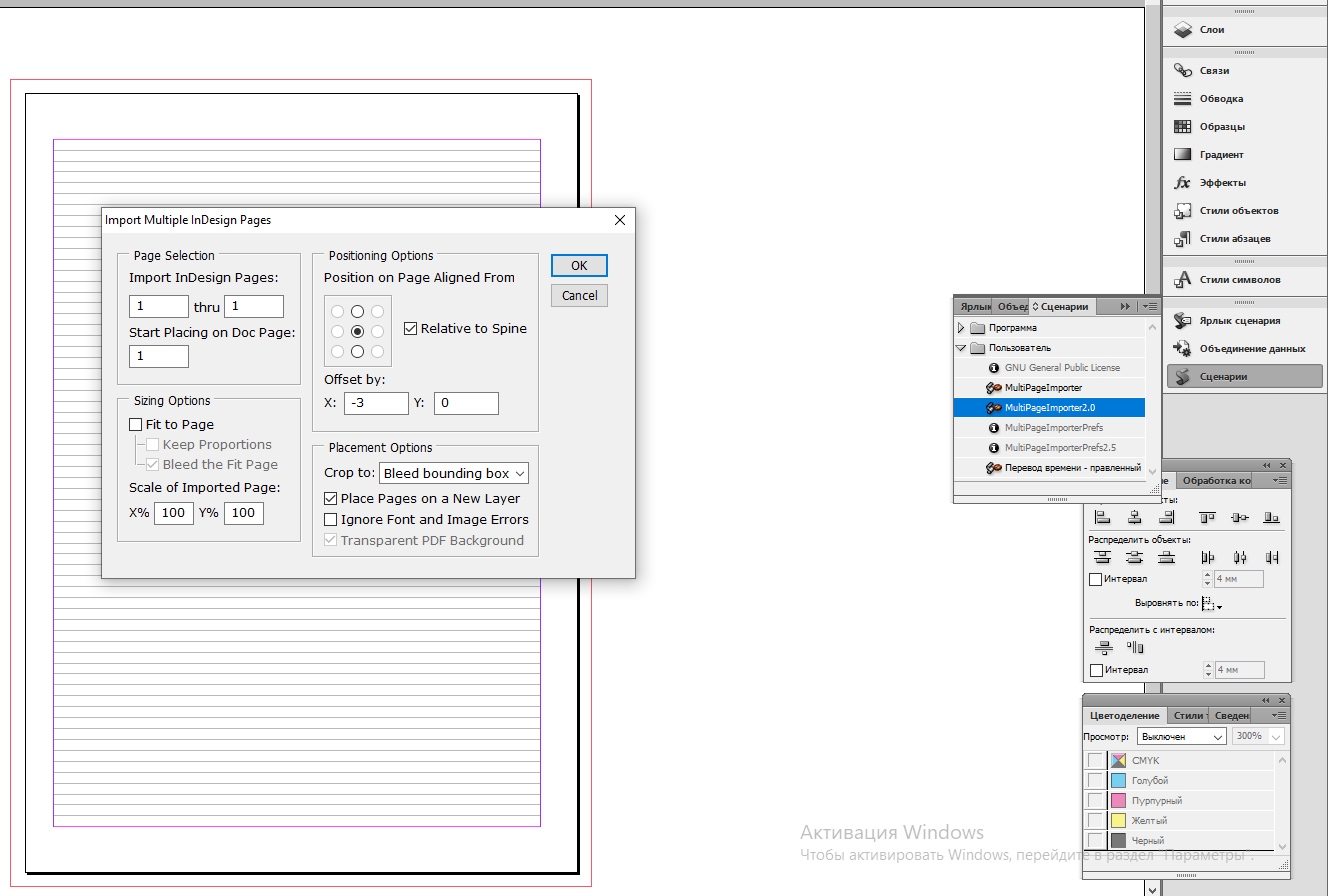Open the Выровнять по dropdown
The image size is (1328, 896).
[x=1212, y=604]
